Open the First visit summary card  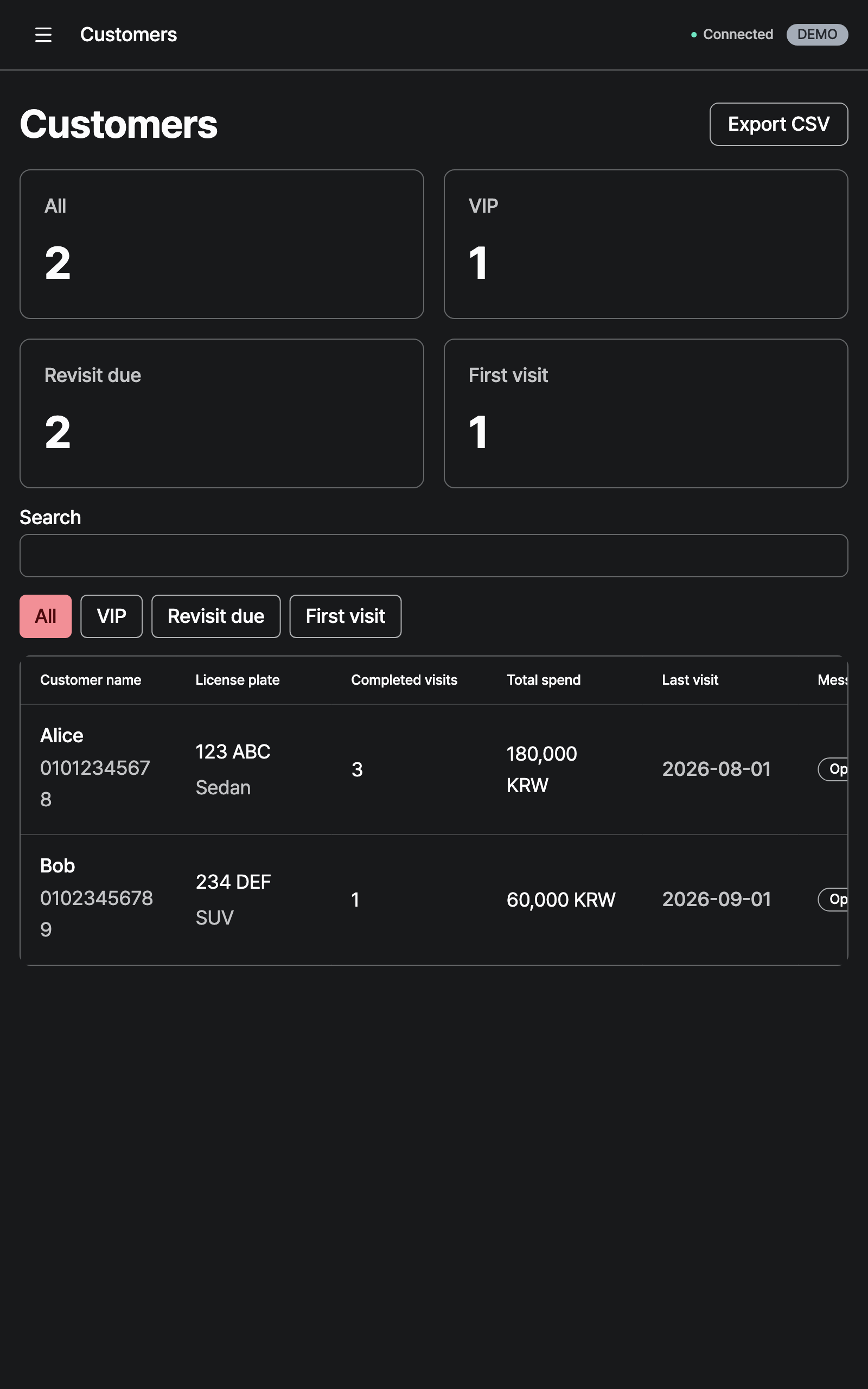click(646, 413)
